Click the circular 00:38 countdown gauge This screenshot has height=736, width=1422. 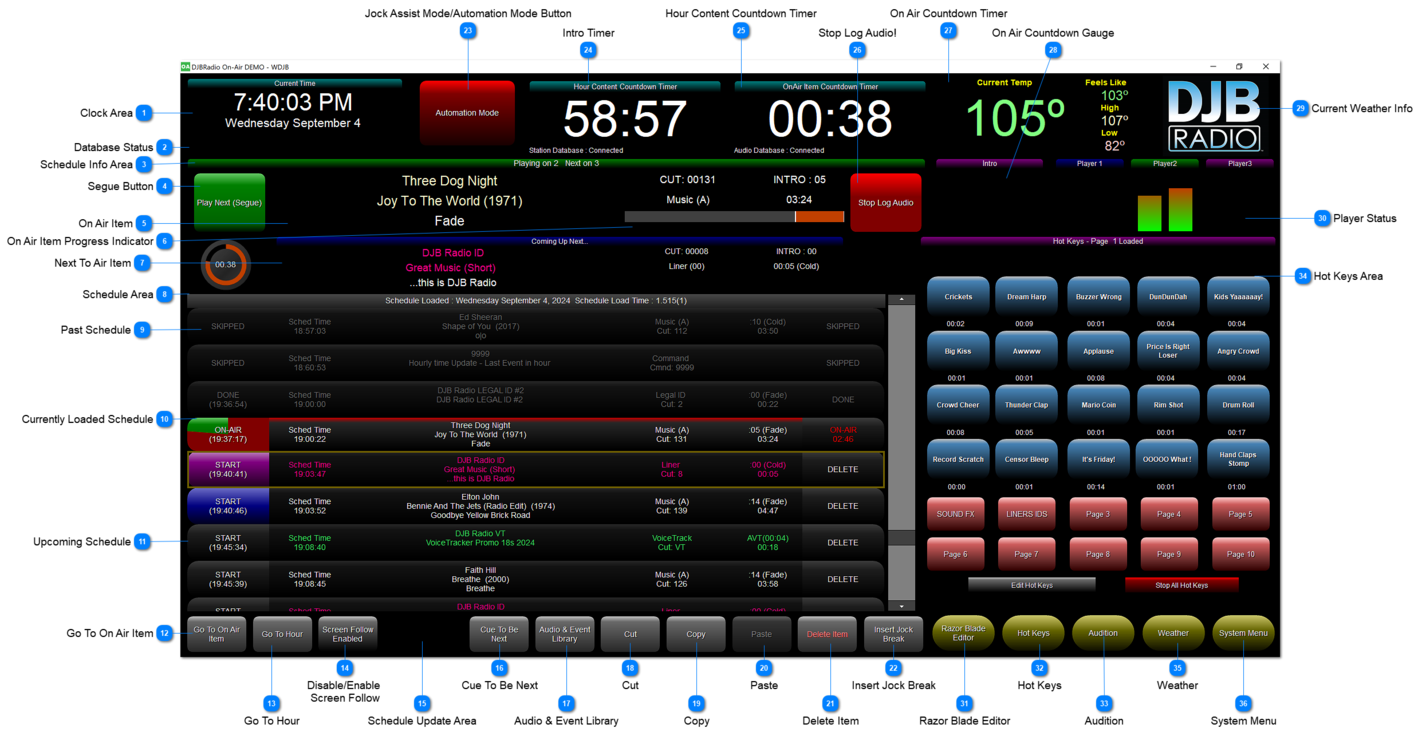pyautogui.click(x=226, y=265)
